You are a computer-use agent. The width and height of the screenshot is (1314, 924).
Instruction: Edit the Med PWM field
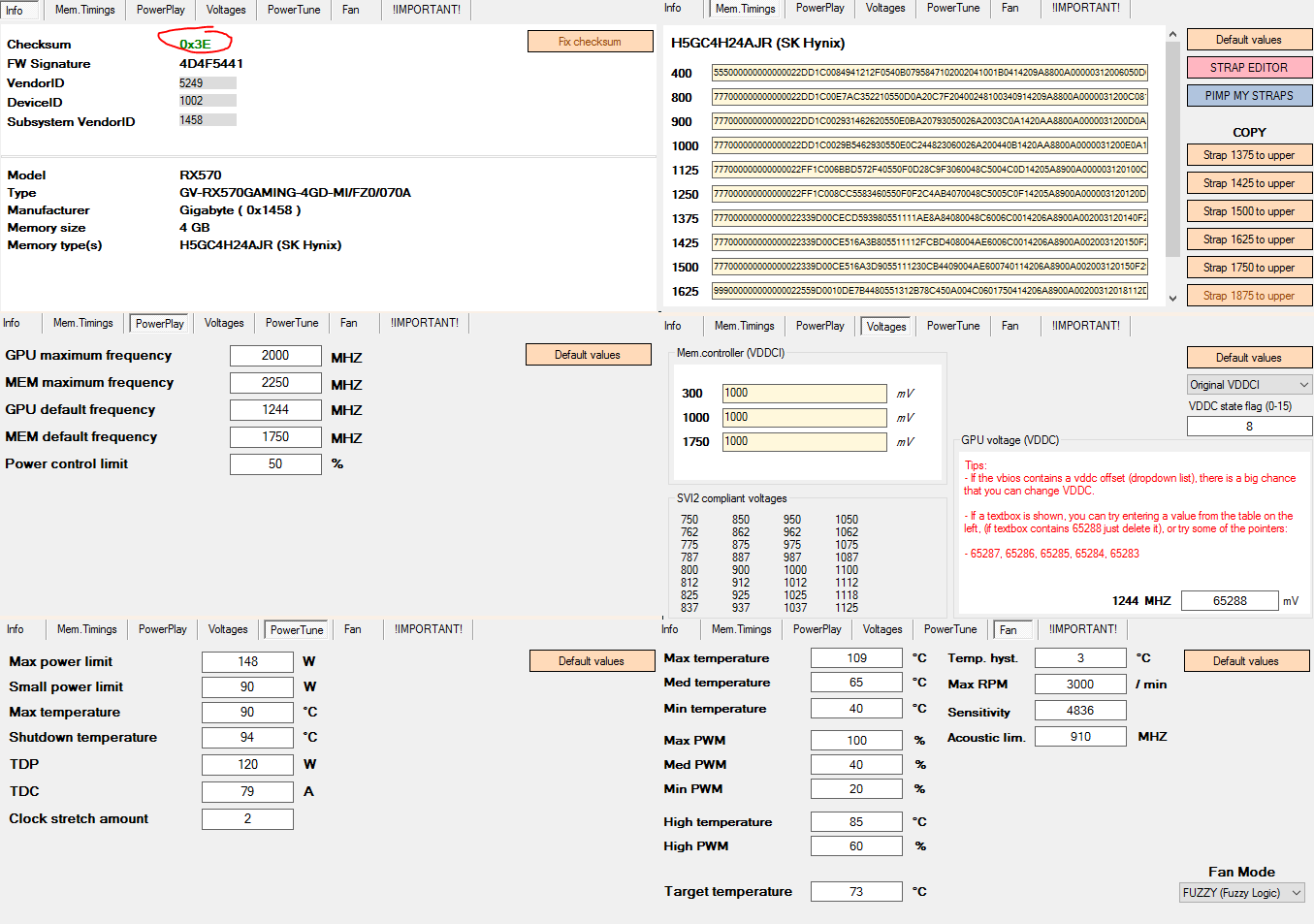point(856,765)
